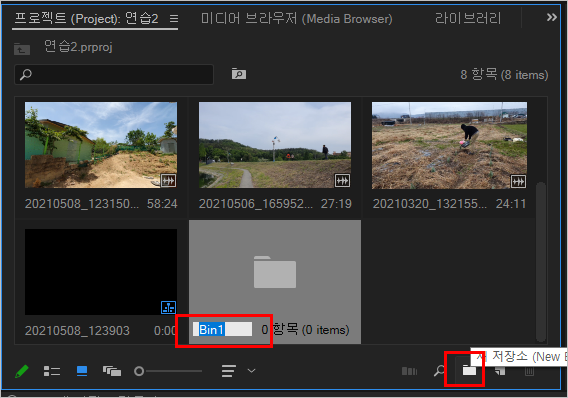This screenshot has height=398, width=568.
Task: Click the Bin1 name edit field
Action: point(222,329)
